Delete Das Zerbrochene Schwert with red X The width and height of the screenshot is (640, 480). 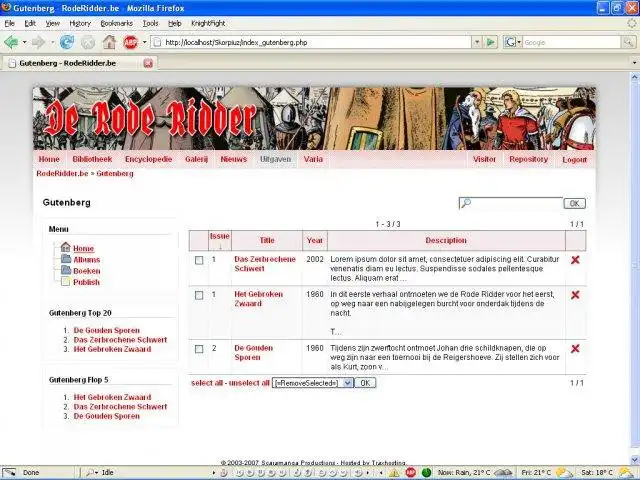point(575,260)
